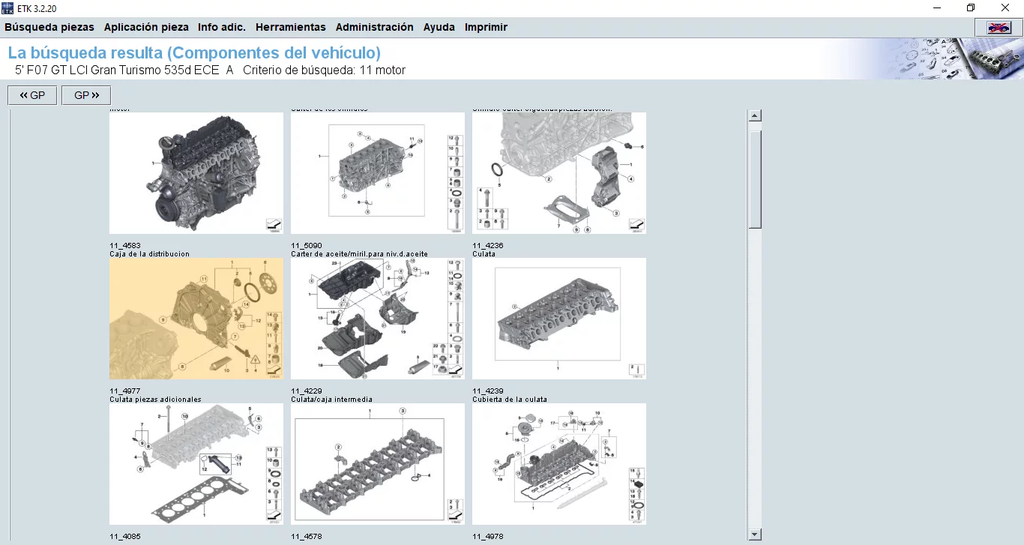Select the Culata cylinder head diagram
This screenshot has height=545, width=1024.
point(559,319)
